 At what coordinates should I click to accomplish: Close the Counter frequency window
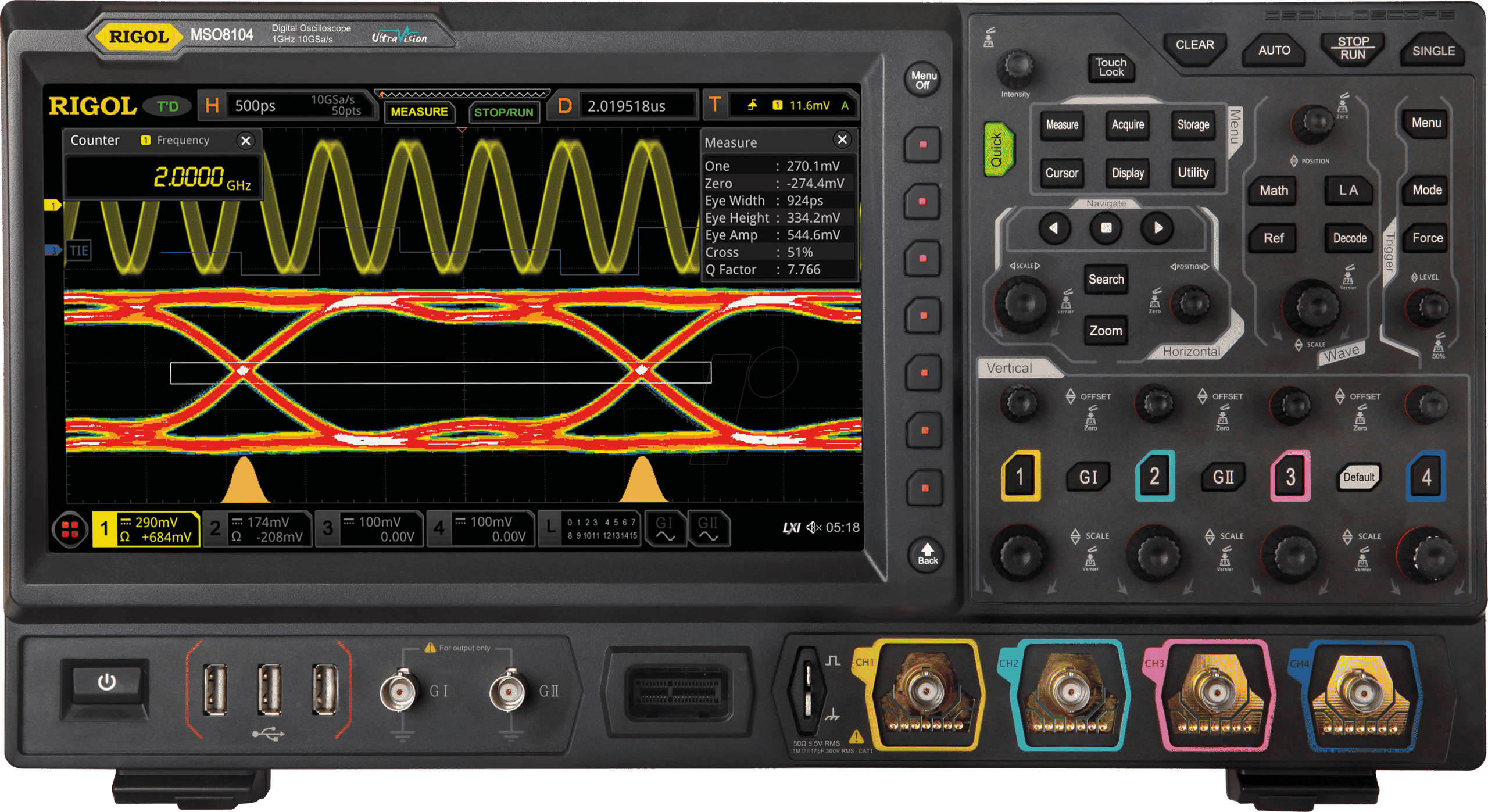[x=246, y=141]
